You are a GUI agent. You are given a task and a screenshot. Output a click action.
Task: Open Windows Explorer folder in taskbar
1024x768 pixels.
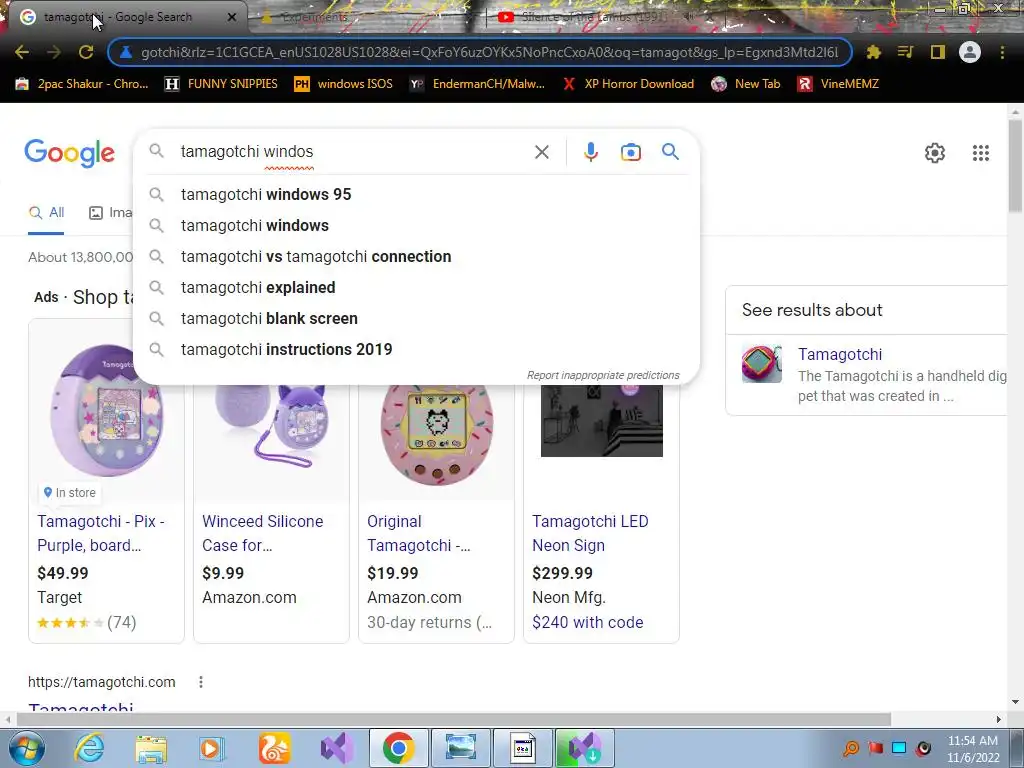point(151,748)
